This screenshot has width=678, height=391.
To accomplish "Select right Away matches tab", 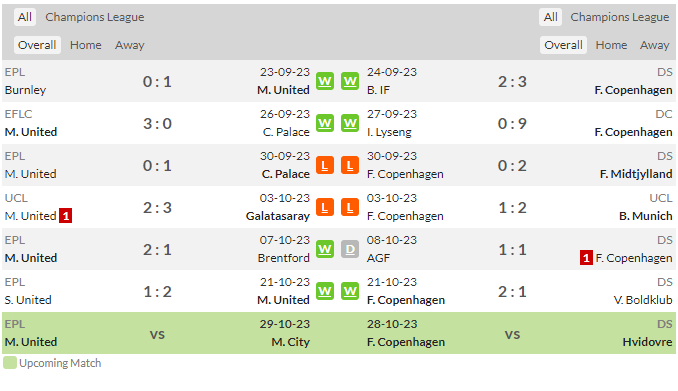I will tap(655, 45).
